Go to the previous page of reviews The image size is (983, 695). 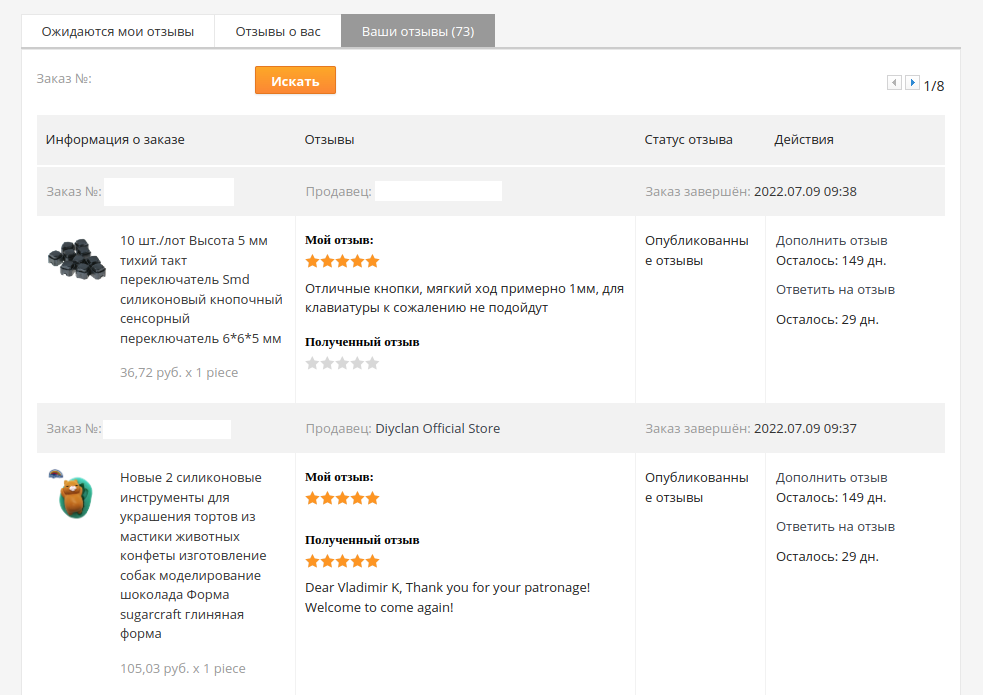pos(894,83)
